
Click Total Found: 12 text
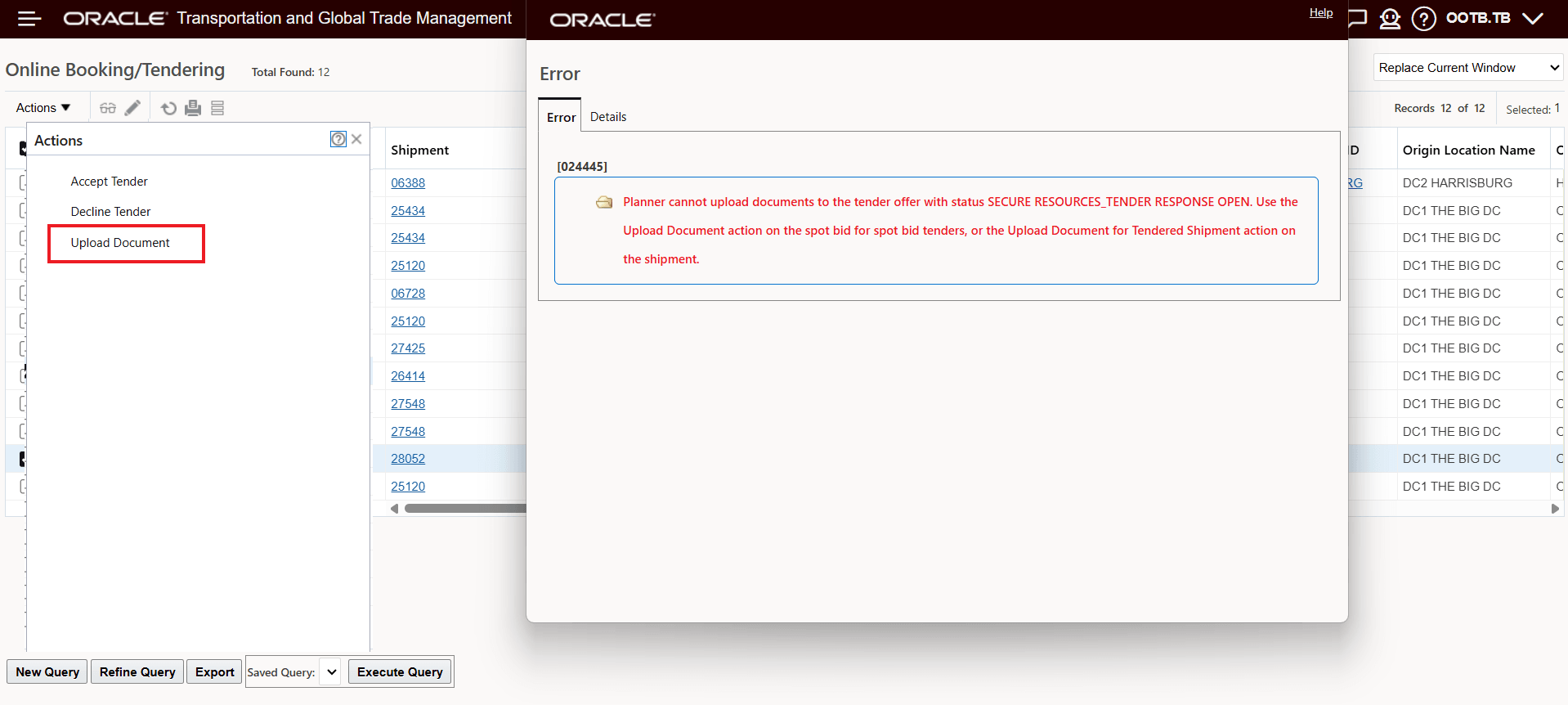click(x=290, y=72)
